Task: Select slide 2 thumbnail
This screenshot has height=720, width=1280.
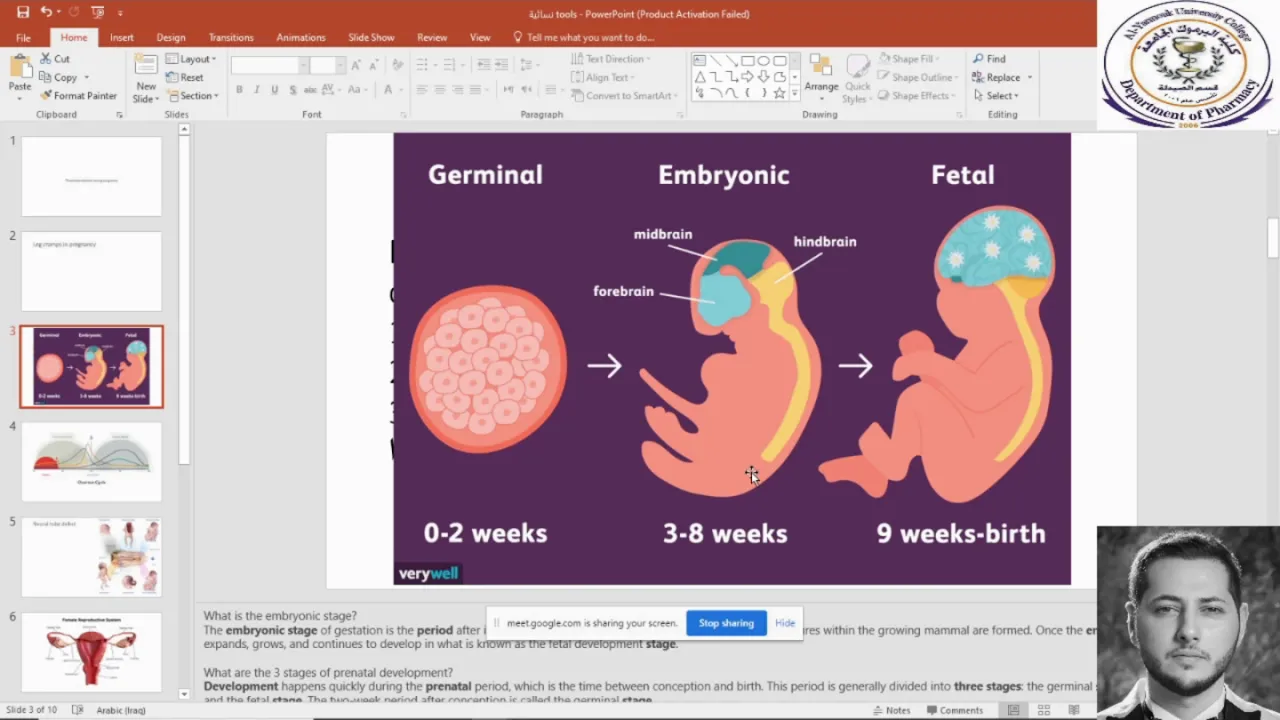Action: 91,271
